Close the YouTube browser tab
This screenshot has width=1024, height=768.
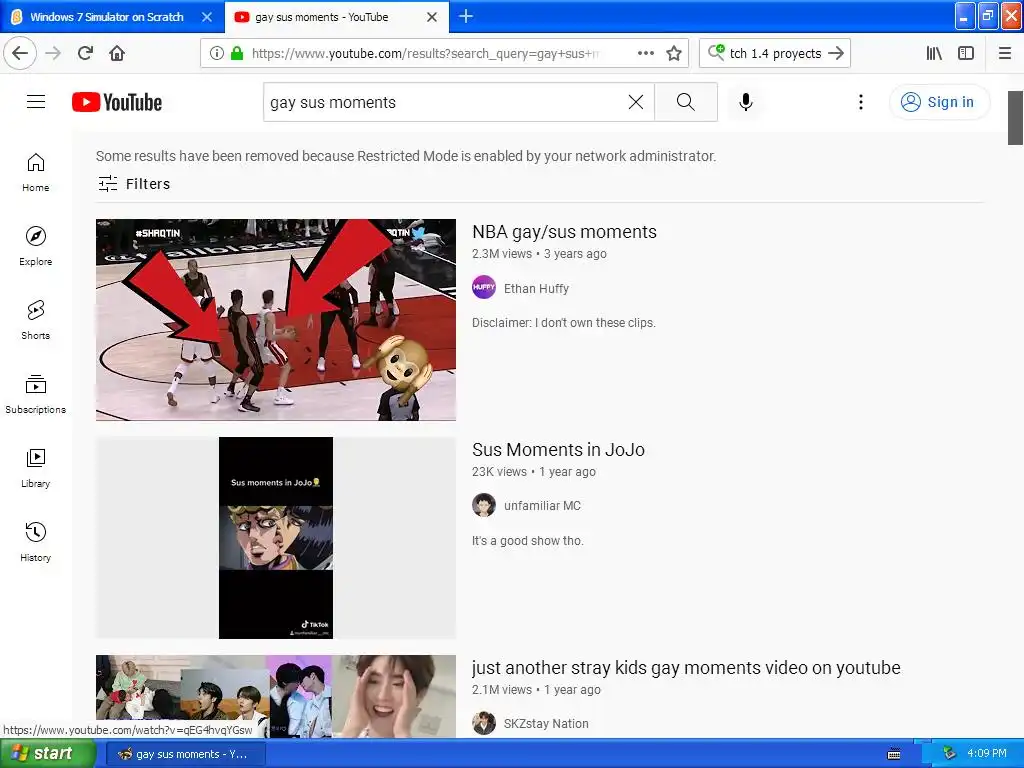(432, 17)
